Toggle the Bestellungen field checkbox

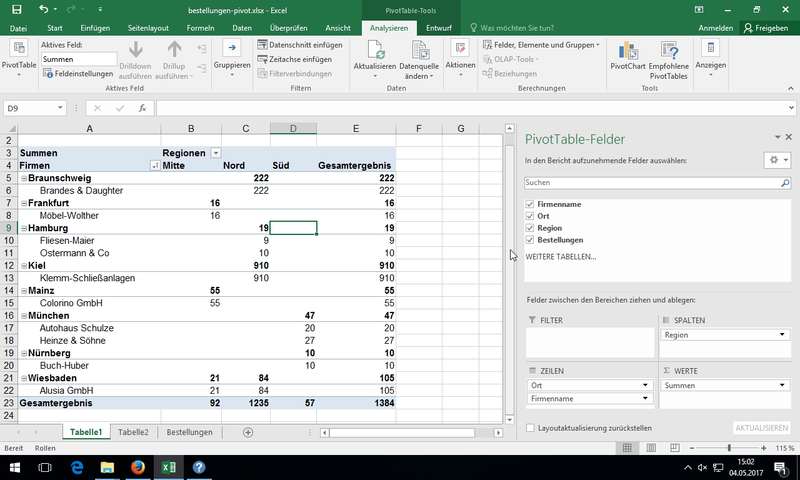[530, 240]
